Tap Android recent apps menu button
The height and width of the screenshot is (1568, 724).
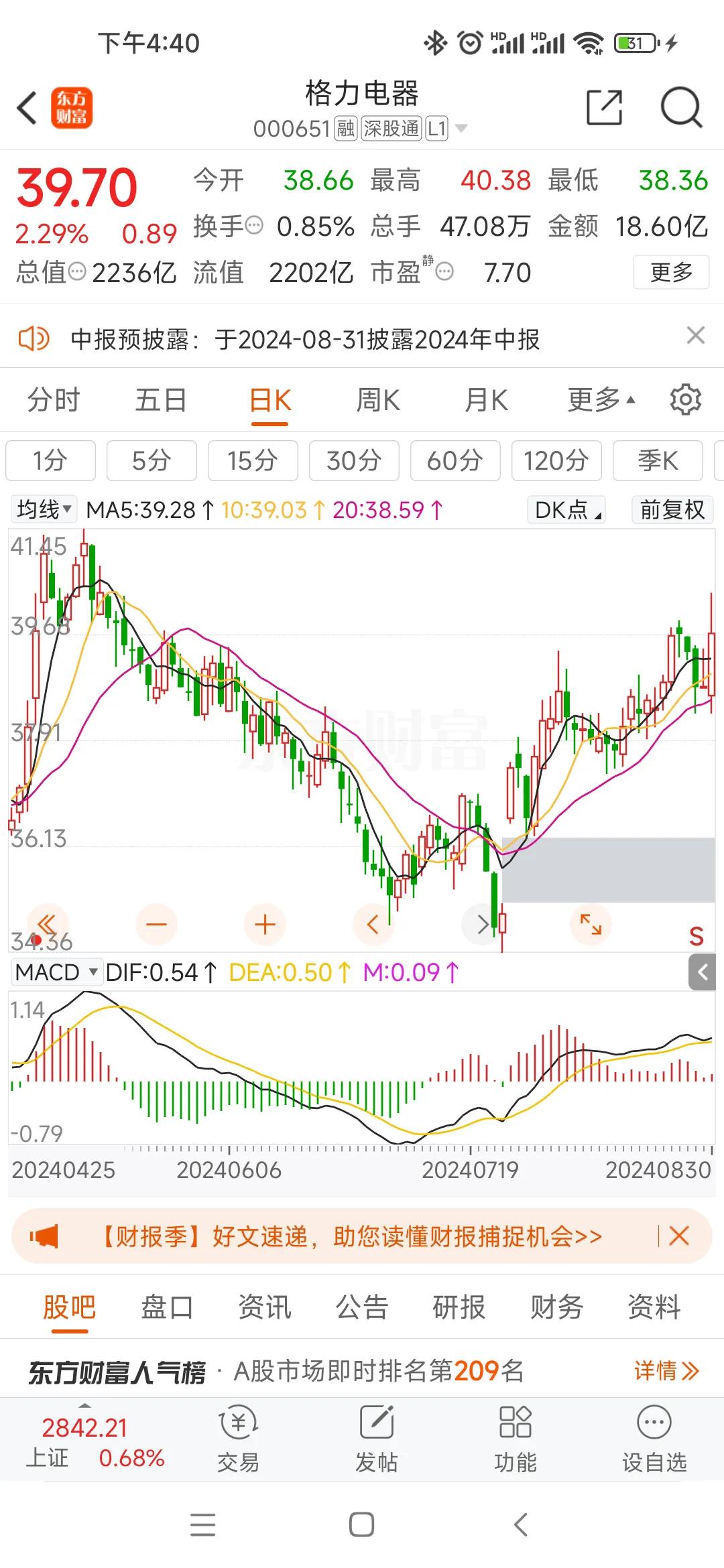203,1524
